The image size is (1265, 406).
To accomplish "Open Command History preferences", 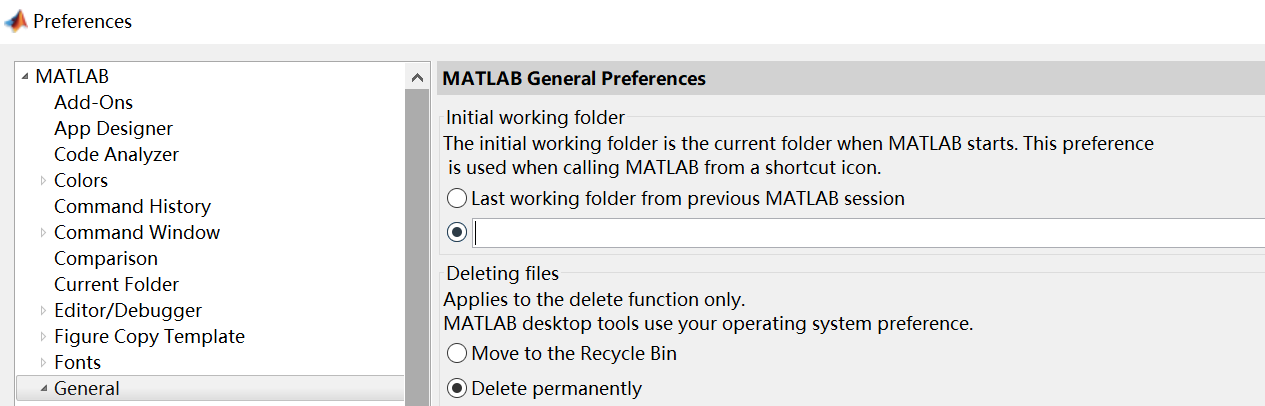I will (132, 207).
